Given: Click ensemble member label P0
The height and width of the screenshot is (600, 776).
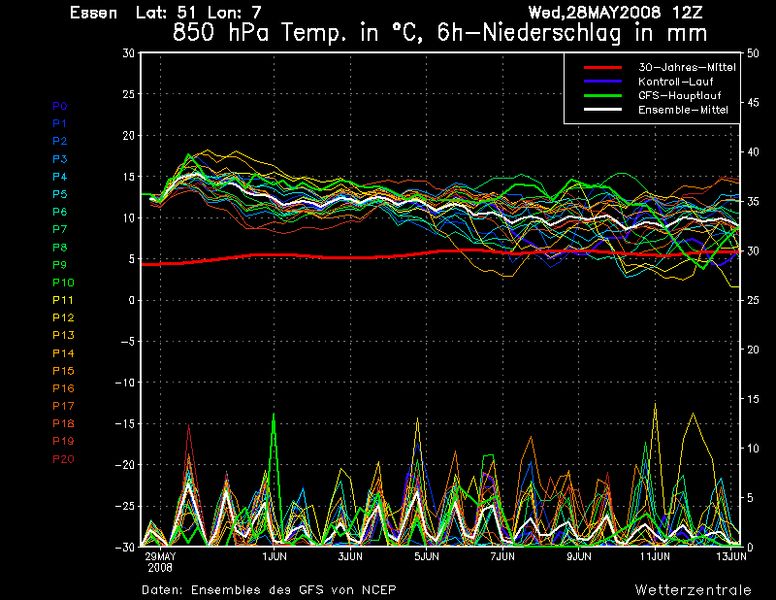Looking at the screenshot, I should [59, 105].
